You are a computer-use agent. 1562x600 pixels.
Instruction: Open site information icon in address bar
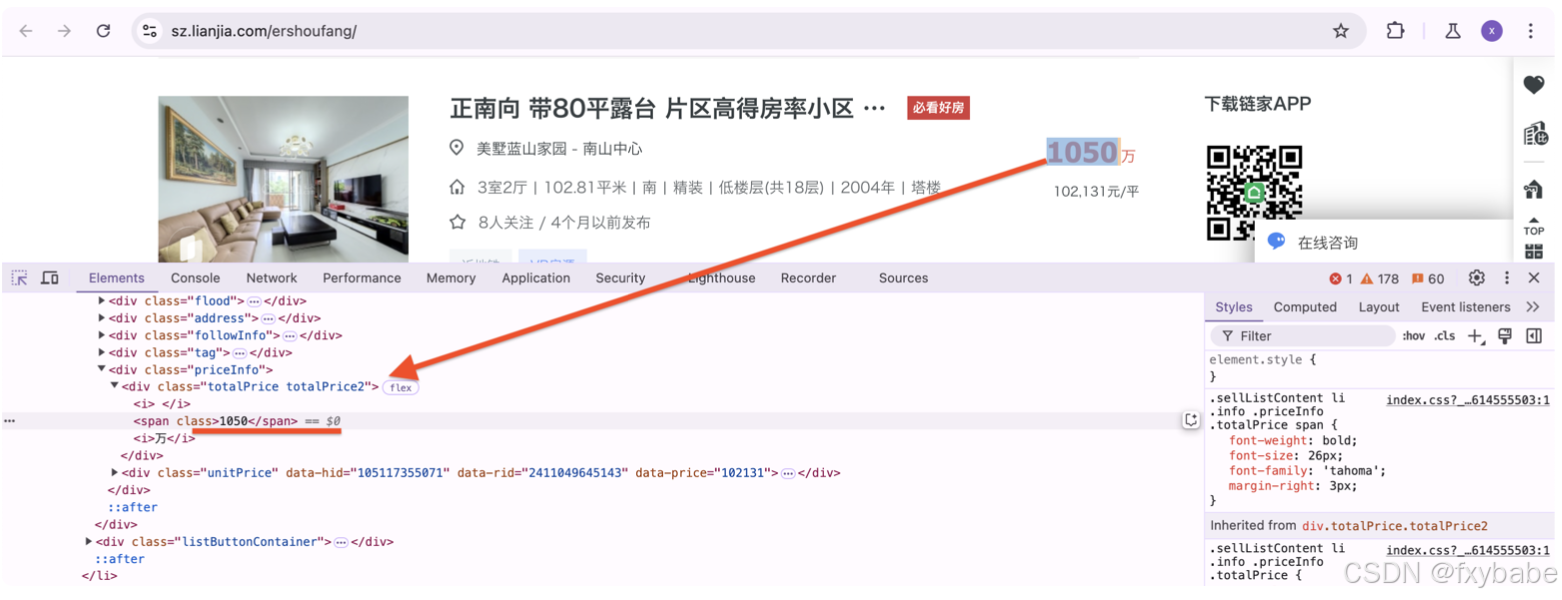(x=149, y=31)
